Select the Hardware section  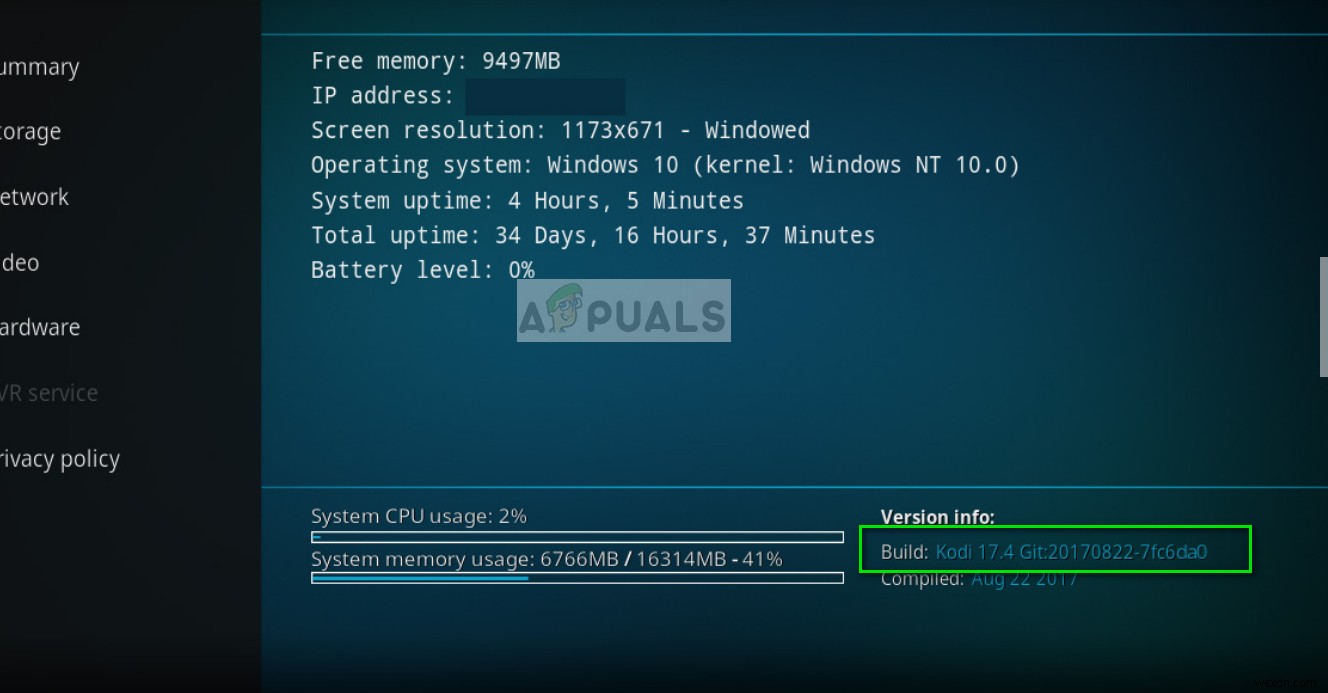point(40,327)
